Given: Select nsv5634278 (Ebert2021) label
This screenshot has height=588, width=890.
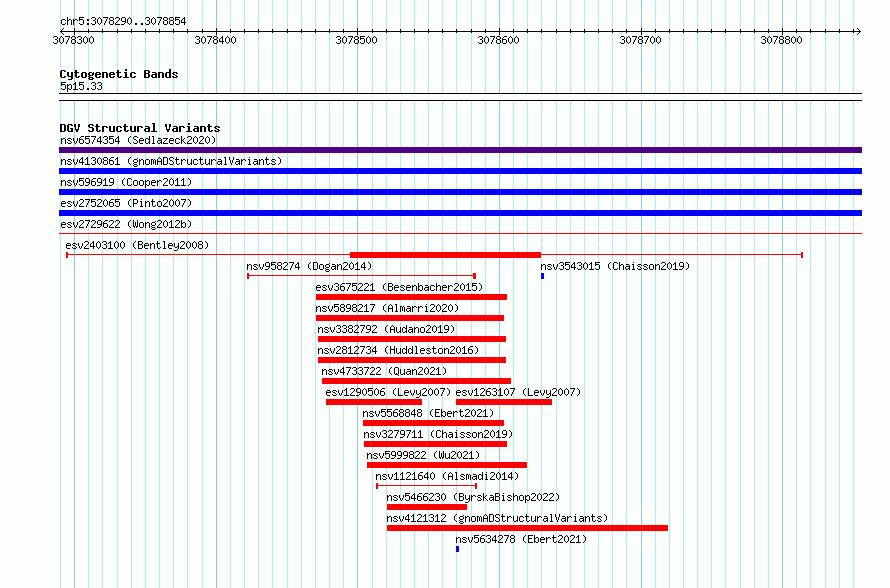Looking at the screenshot, I should (521, 539).
